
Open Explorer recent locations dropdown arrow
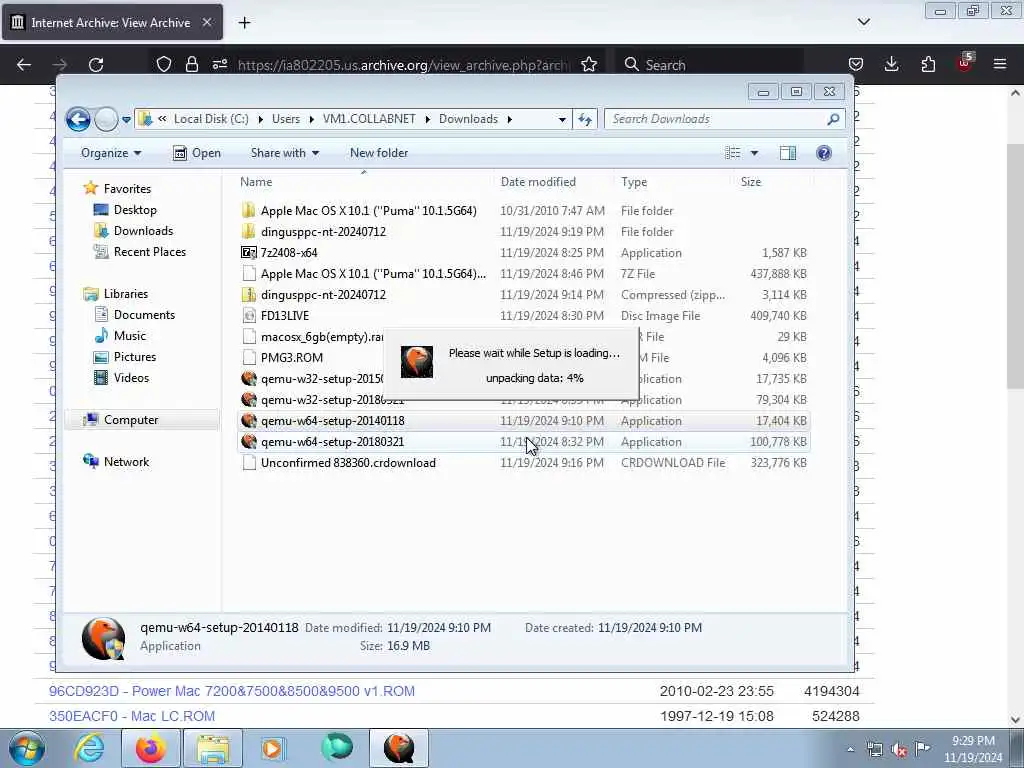[x=127, y=120]
